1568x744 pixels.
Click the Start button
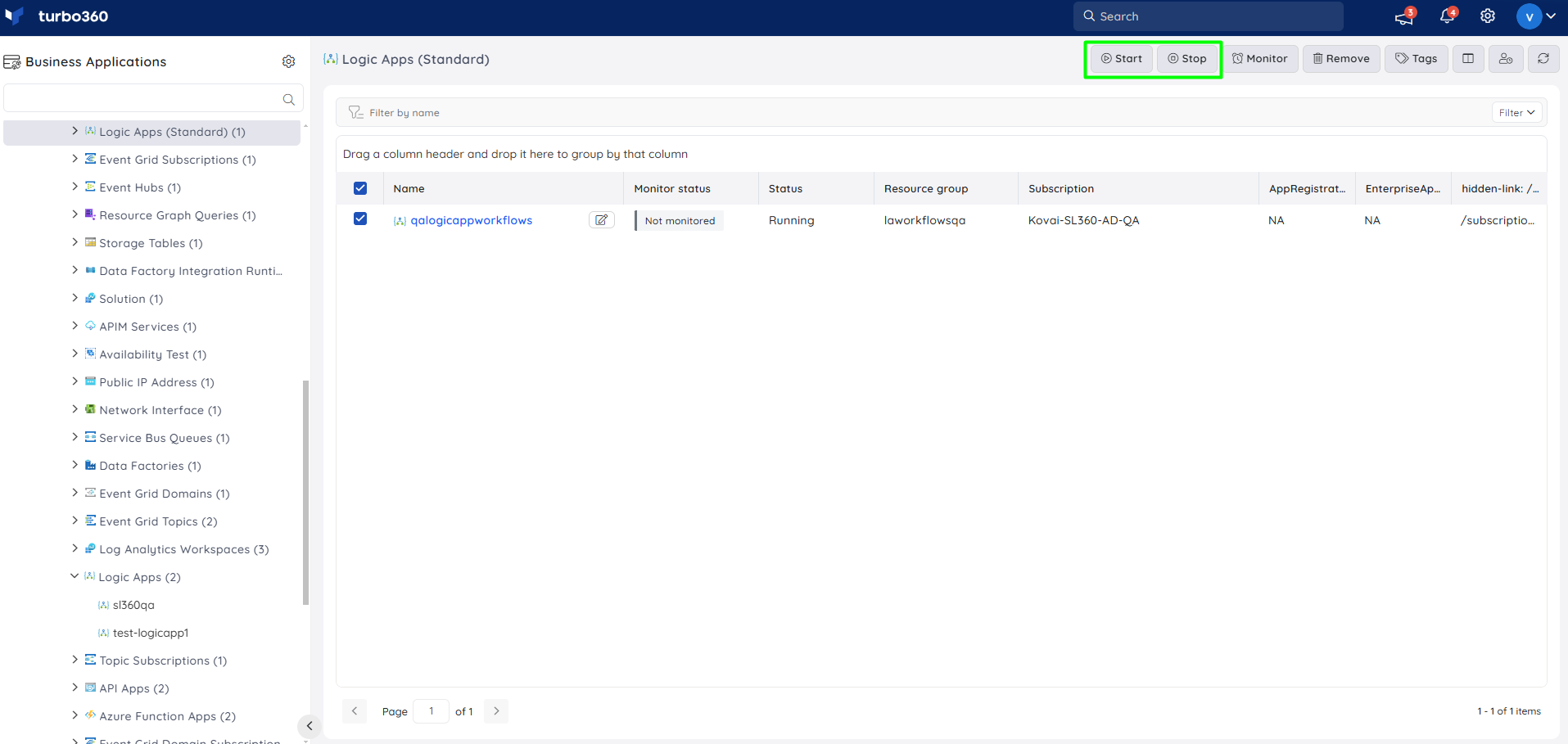[x=1122, y=59]
